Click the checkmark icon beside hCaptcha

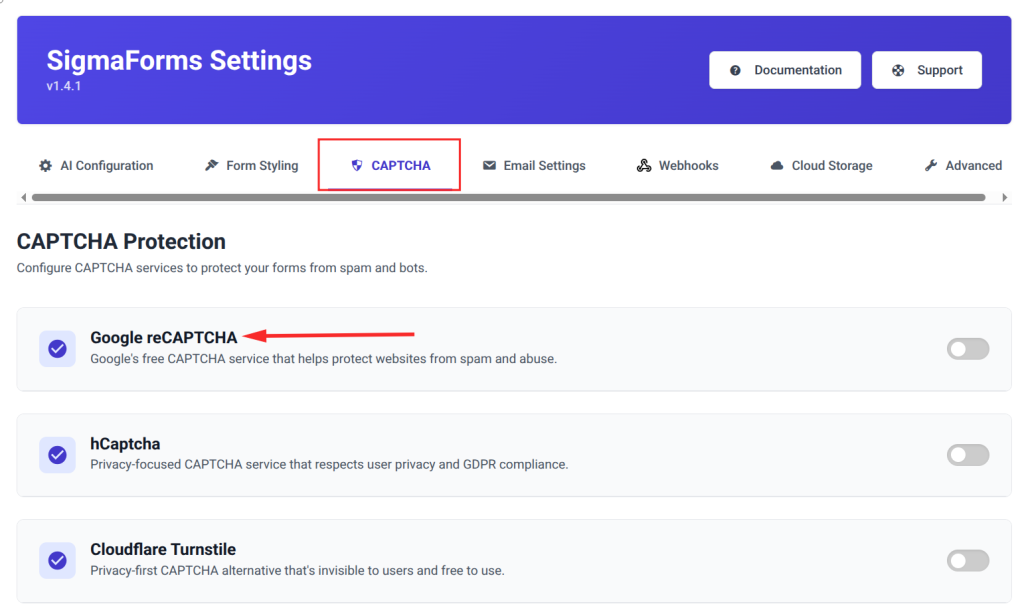[57, 455]
